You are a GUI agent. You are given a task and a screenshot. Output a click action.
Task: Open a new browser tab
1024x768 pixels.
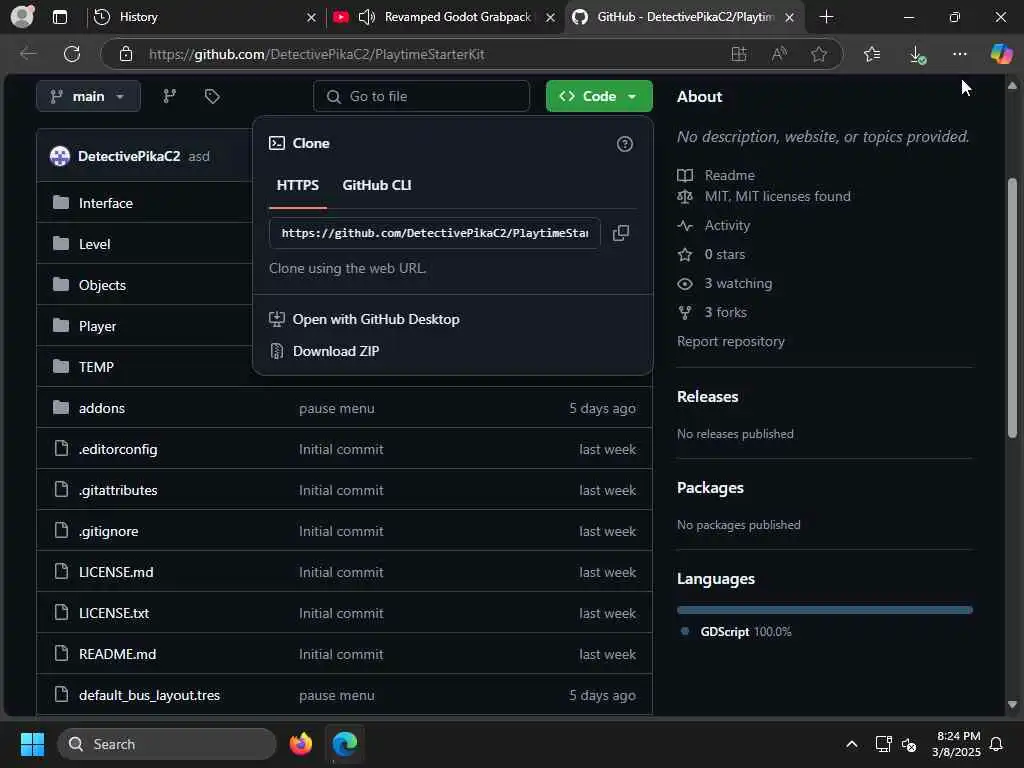coord(826,17)
